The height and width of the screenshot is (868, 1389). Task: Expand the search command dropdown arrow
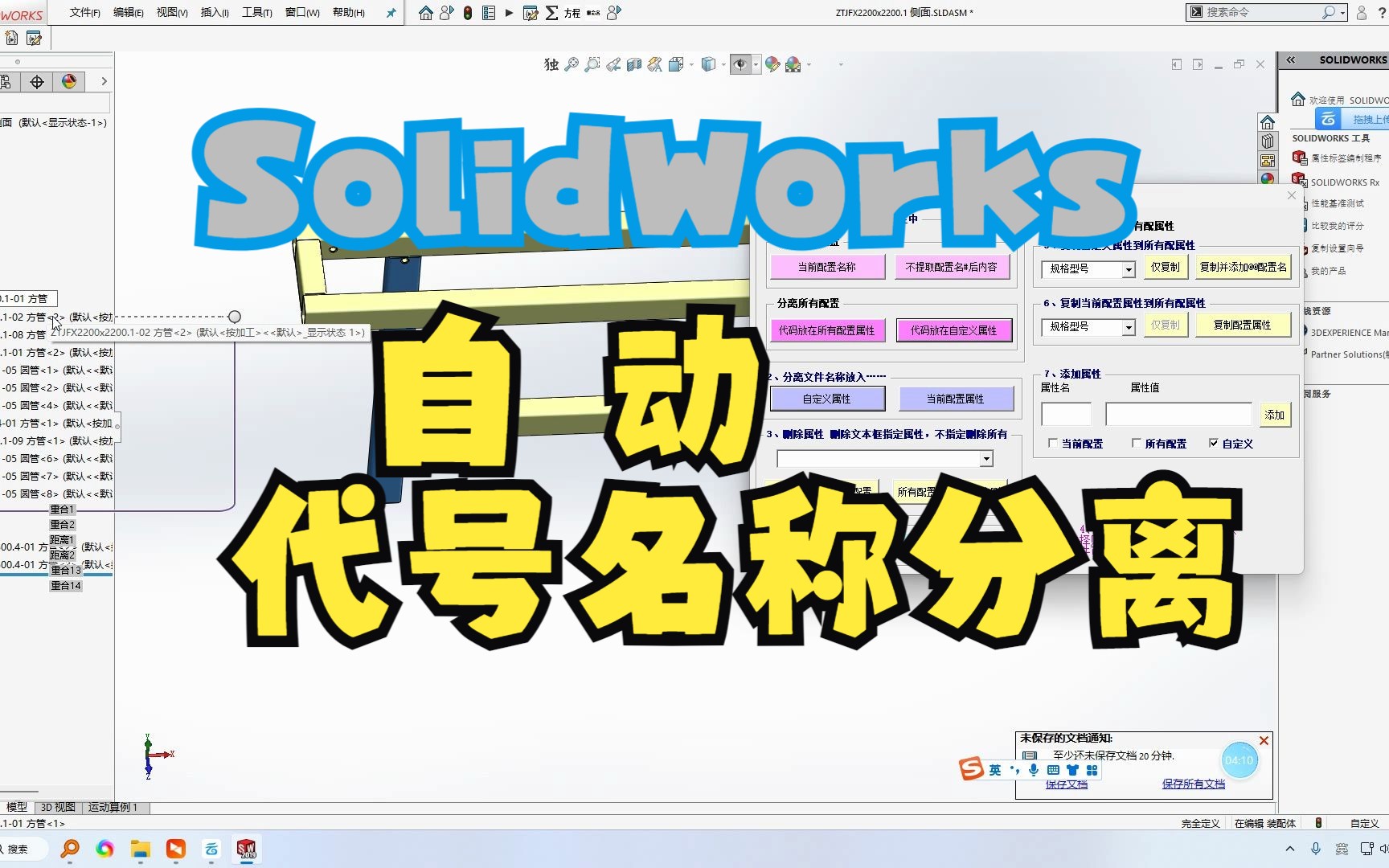(1343, 13)
